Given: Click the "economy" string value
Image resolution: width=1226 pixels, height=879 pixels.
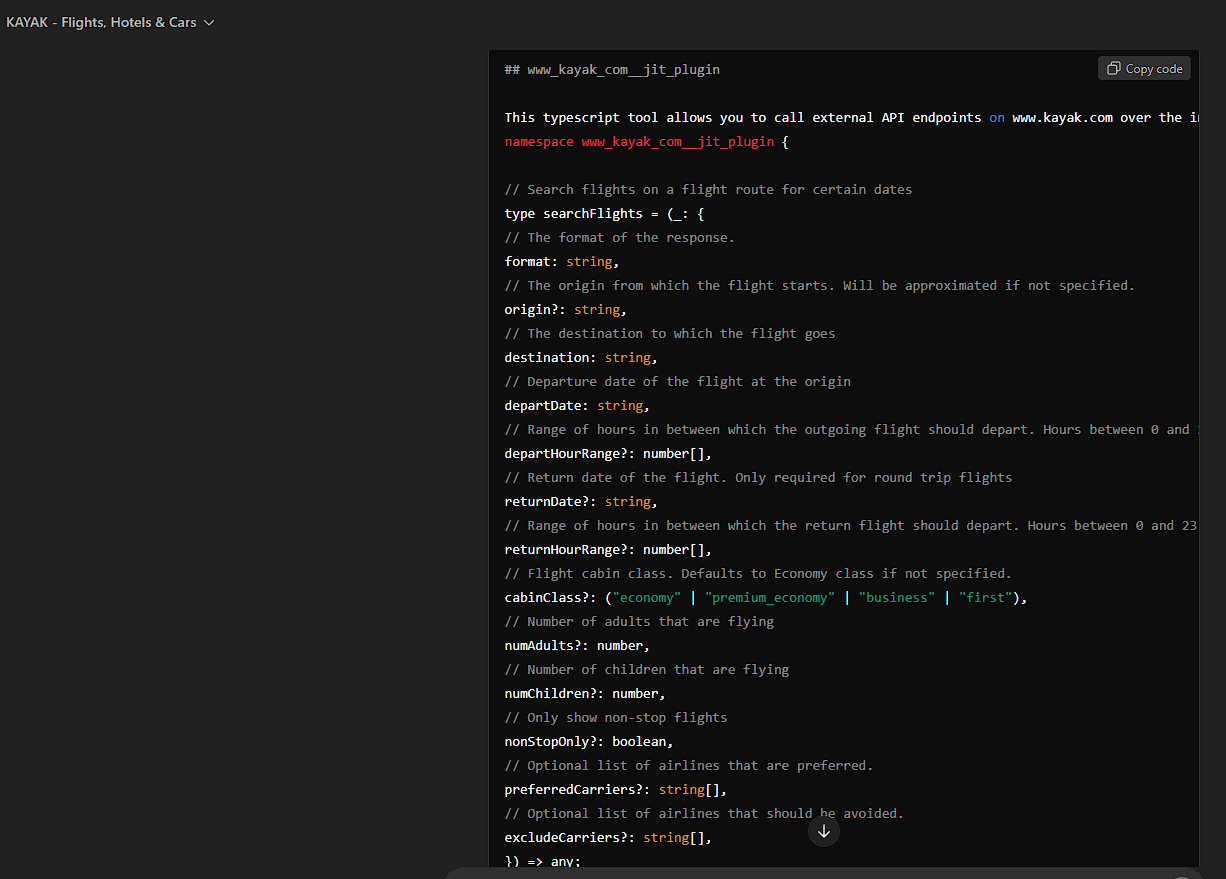Looking at the screenshot, I should 647,598.
